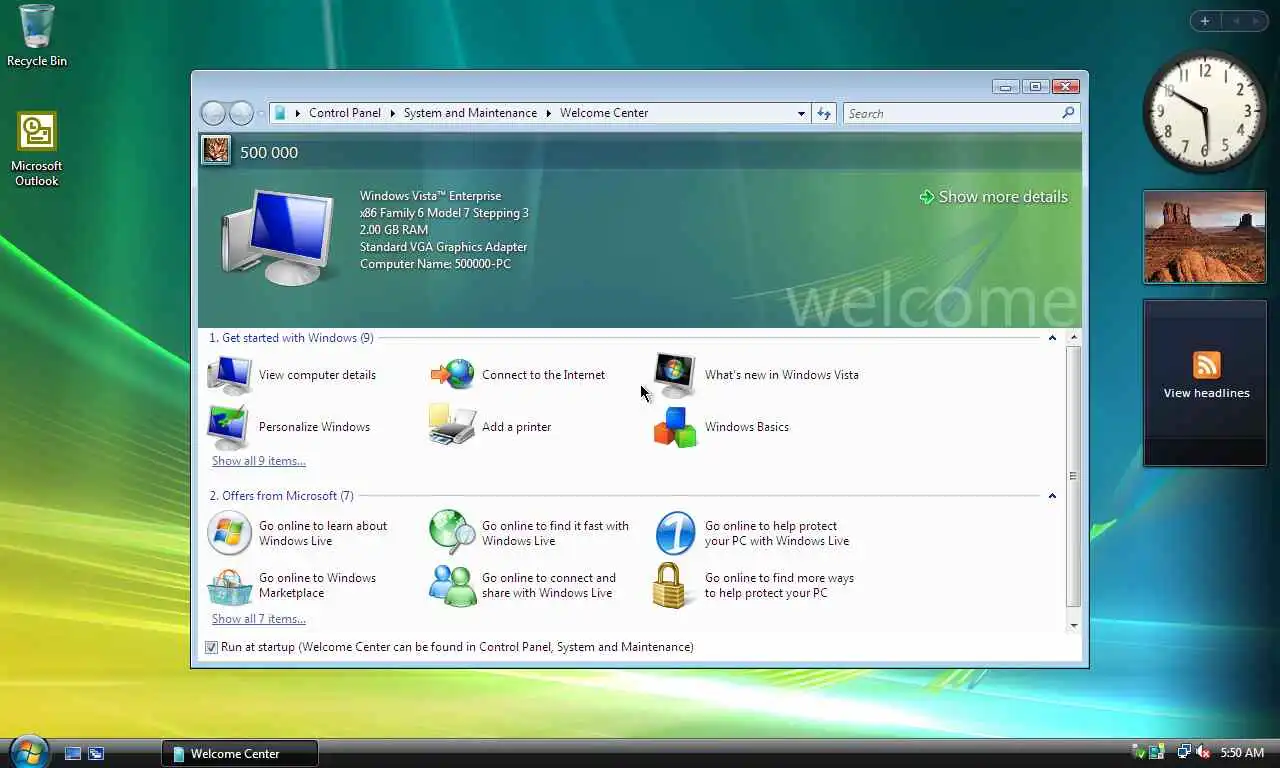Click the Windows Vista Enterprise text
1280x768 pixels.
click(430, 196)
